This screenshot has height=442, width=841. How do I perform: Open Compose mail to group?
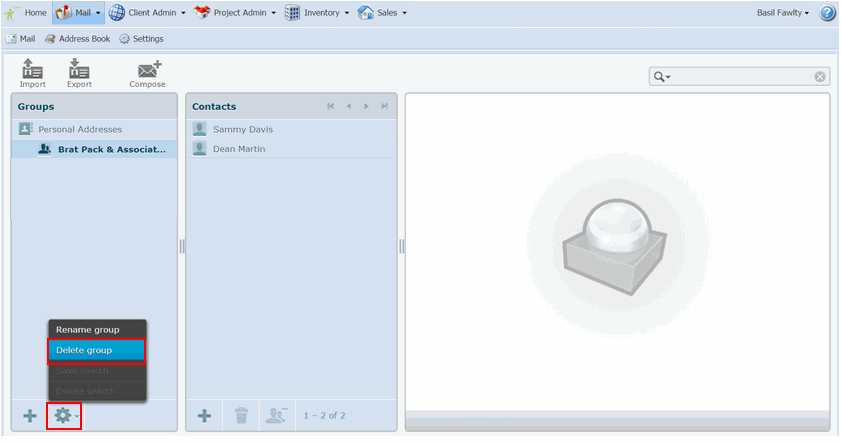coord(148,73)
